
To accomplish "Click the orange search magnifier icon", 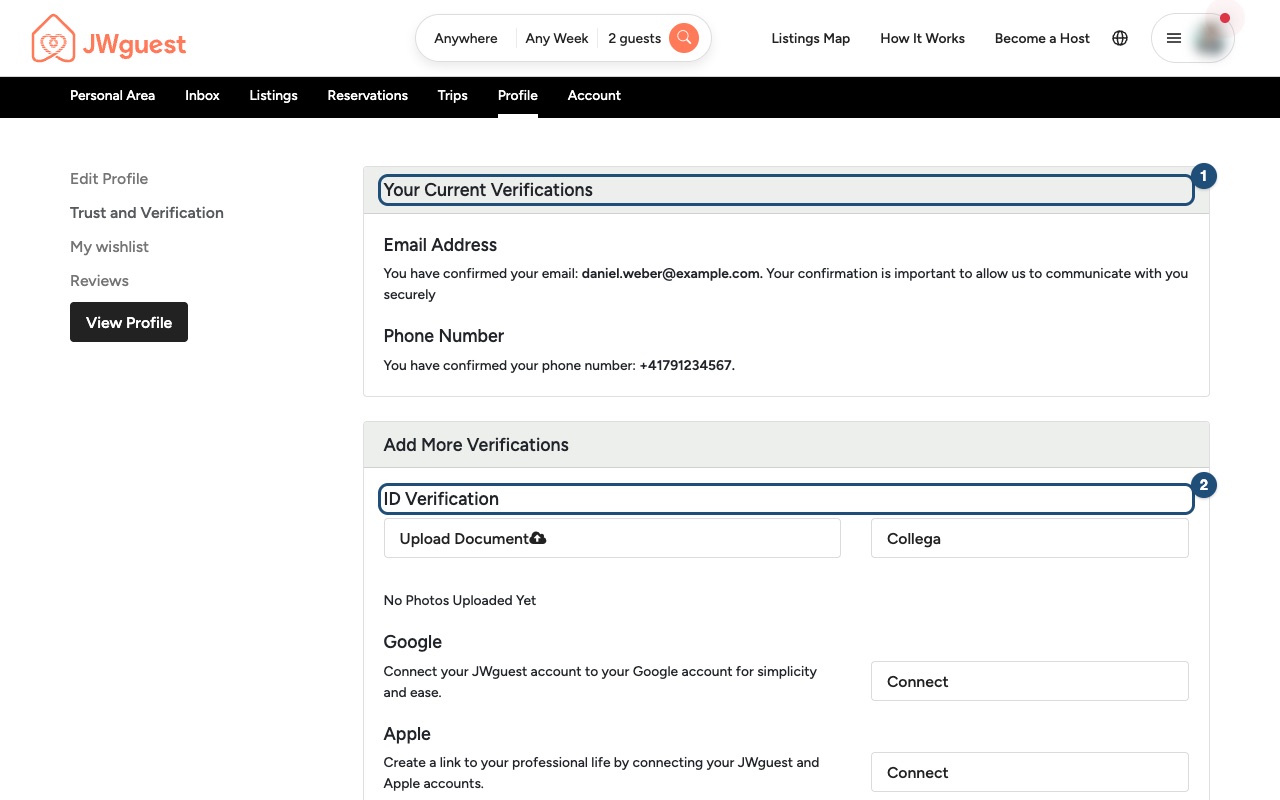I will click(684, 38).
